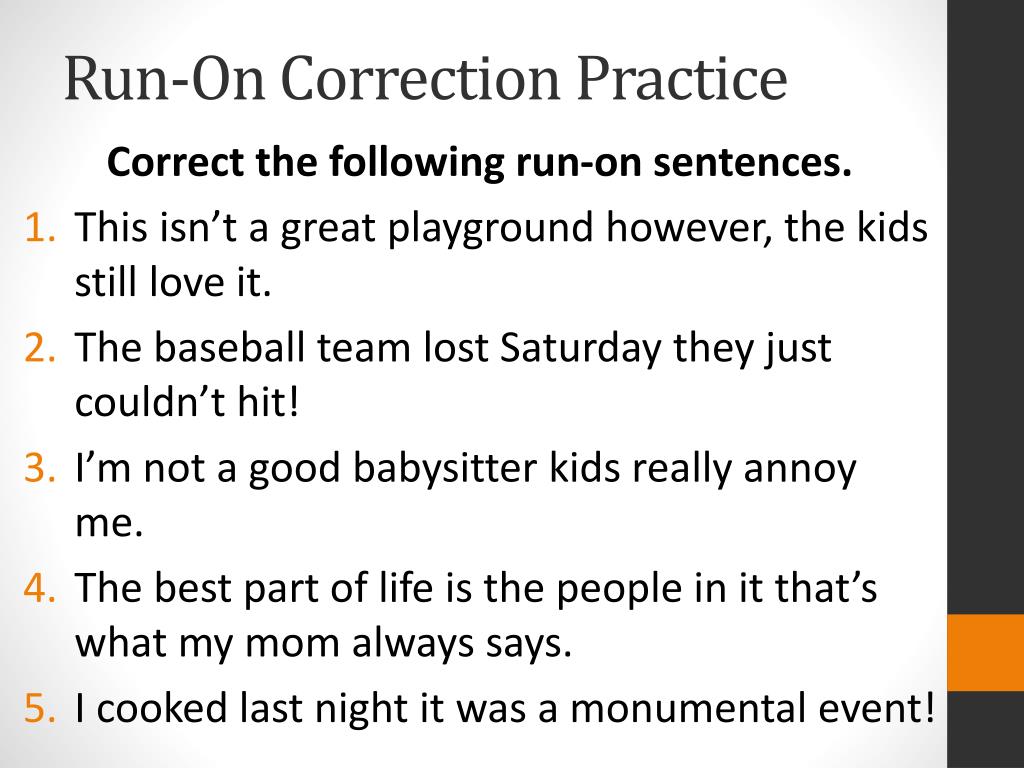The height and width of the screenshot is (768, 1024).
Task: Click the dark gray sidebar strip
Action: (985, 307)
